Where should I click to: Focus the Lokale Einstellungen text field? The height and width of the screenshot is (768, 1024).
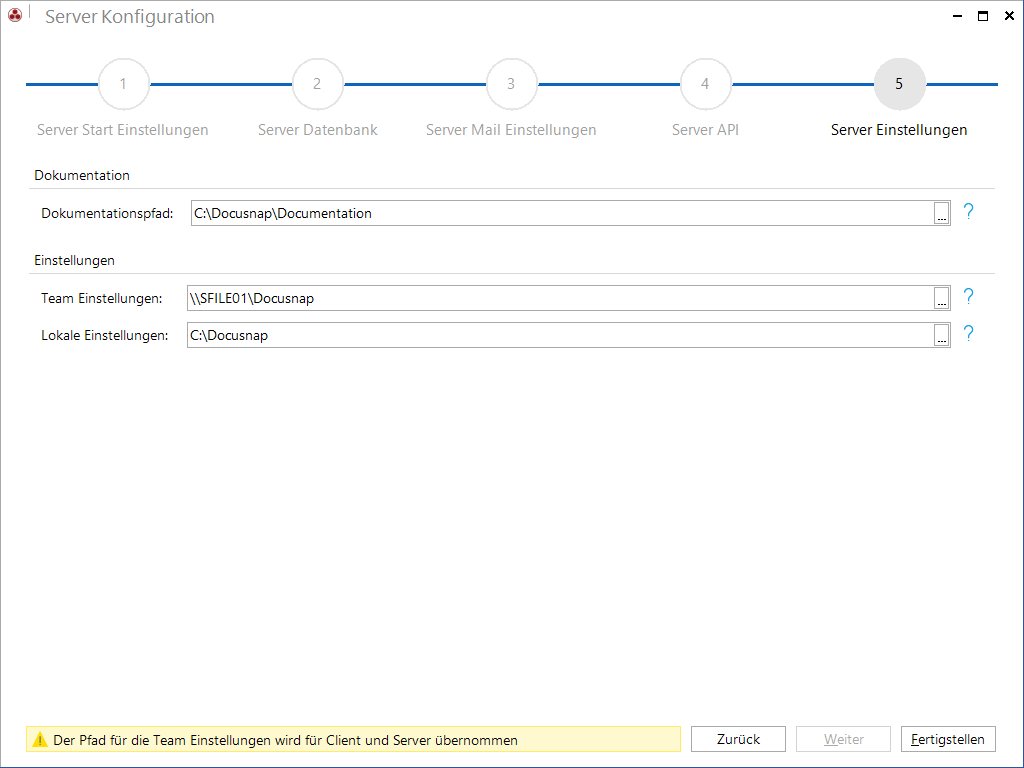[x=560, y=335]
